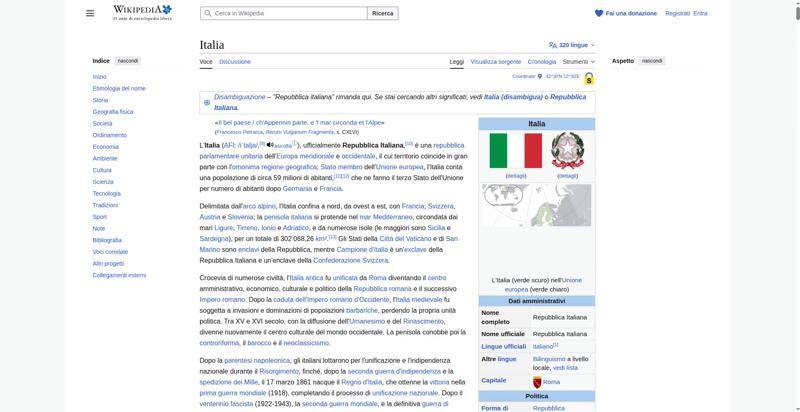Image resolution: width=800 pixels, height=412 pixels.
Task: Click the Roma coat of arms icon
Action: coord(537,382)
